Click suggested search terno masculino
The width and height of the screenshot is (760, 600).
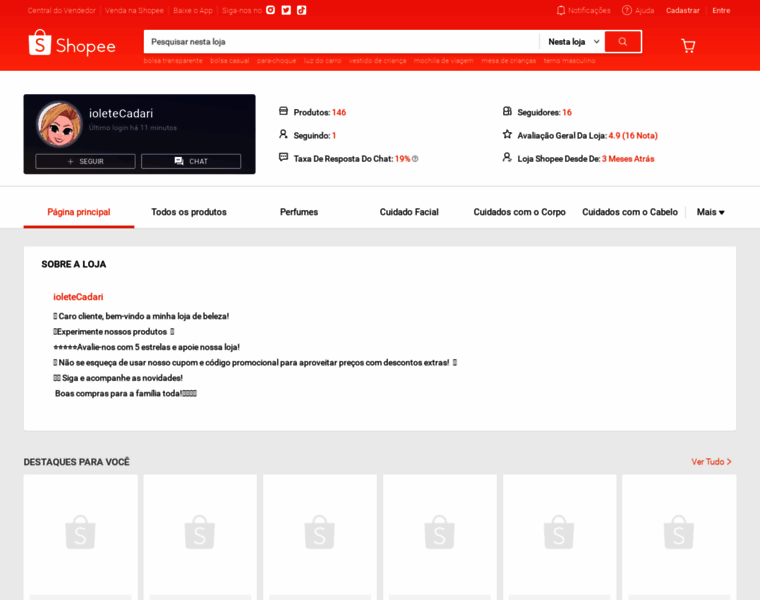coord(569,61)
